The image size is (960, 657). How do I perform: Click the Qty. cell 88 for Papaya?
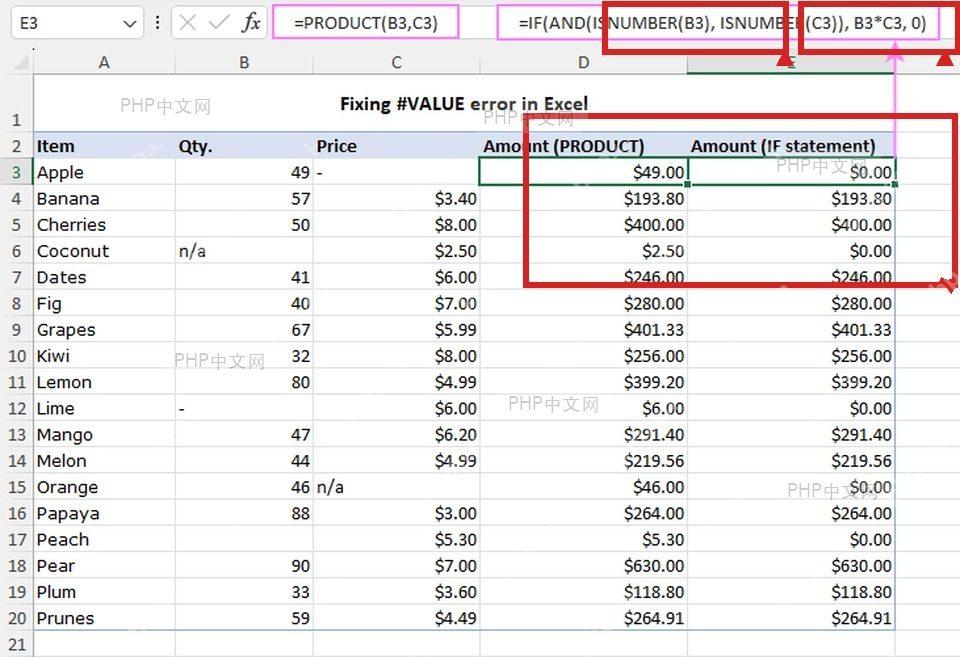tap(244, 513)
